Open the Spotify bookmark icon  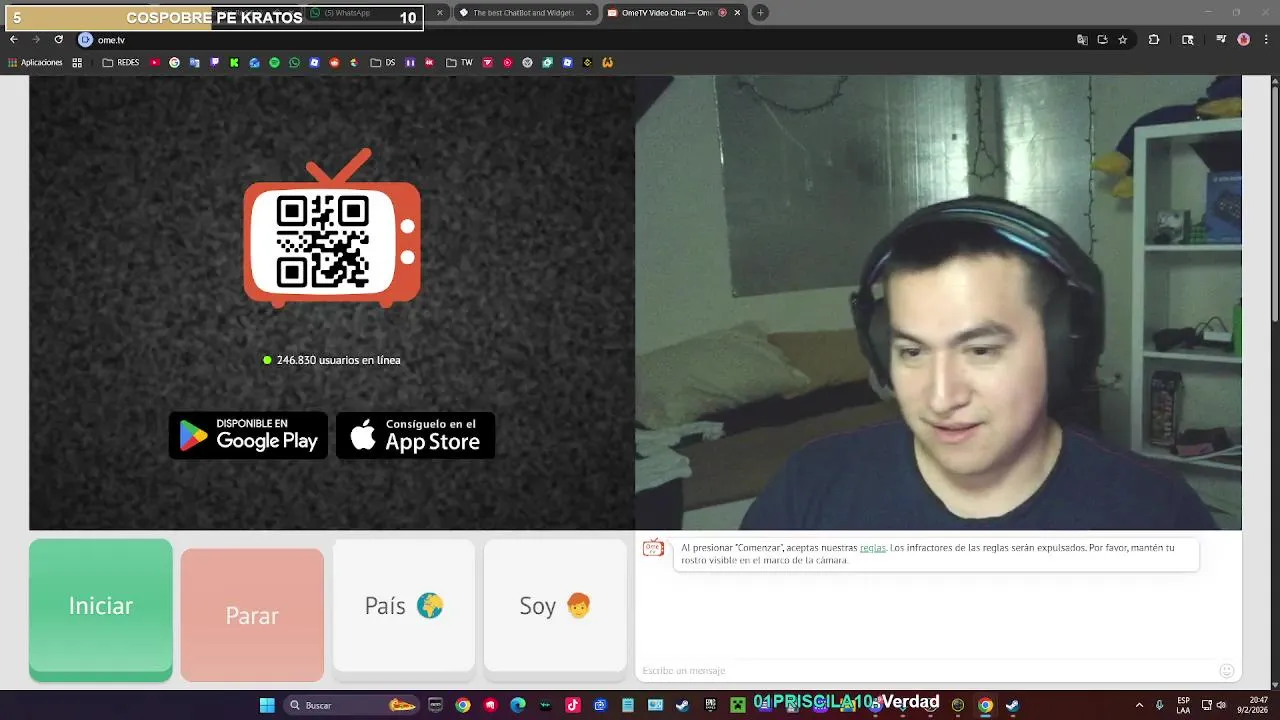tap(274, 62)
